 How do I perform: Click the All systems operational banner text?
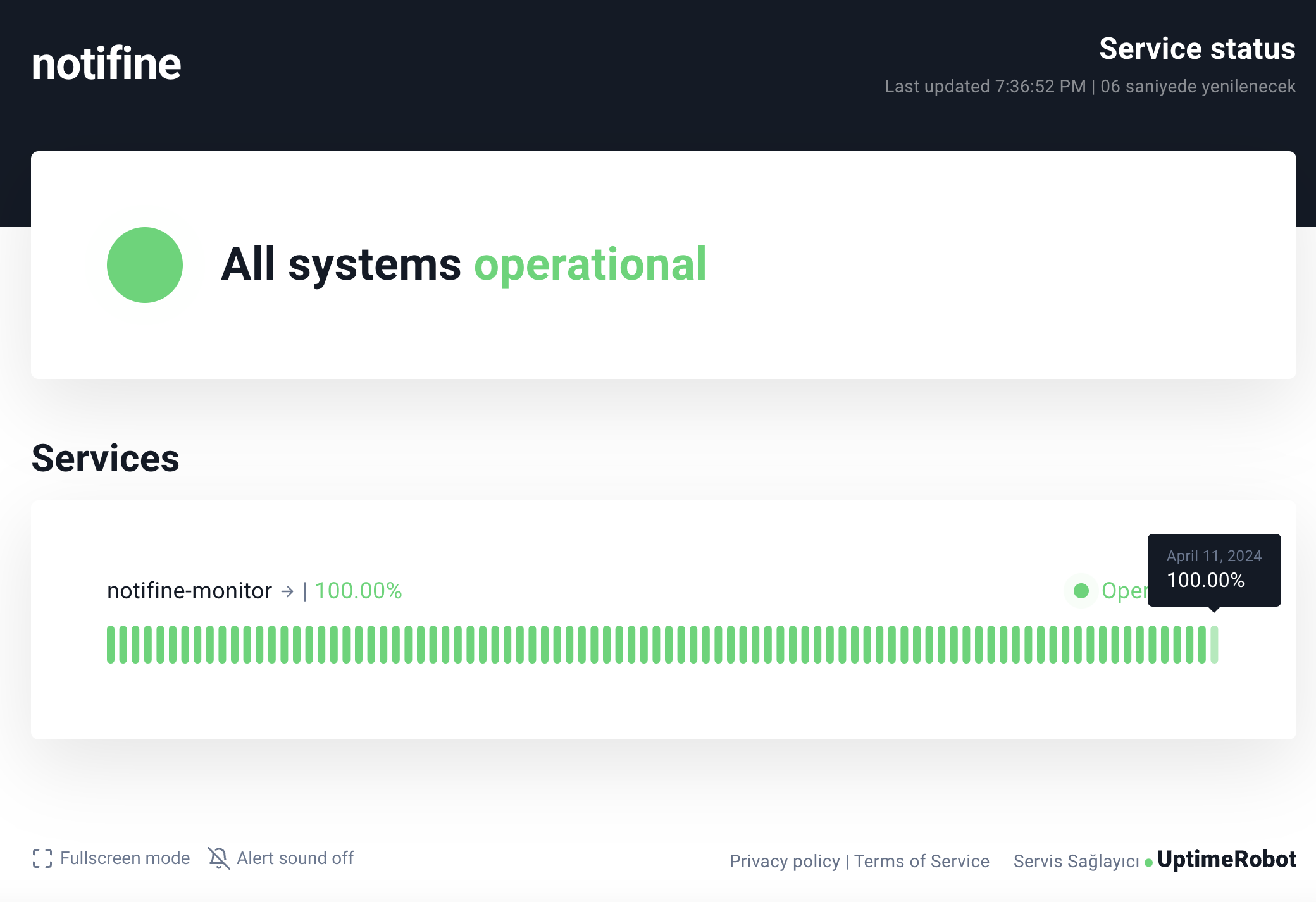pos(463,264)
